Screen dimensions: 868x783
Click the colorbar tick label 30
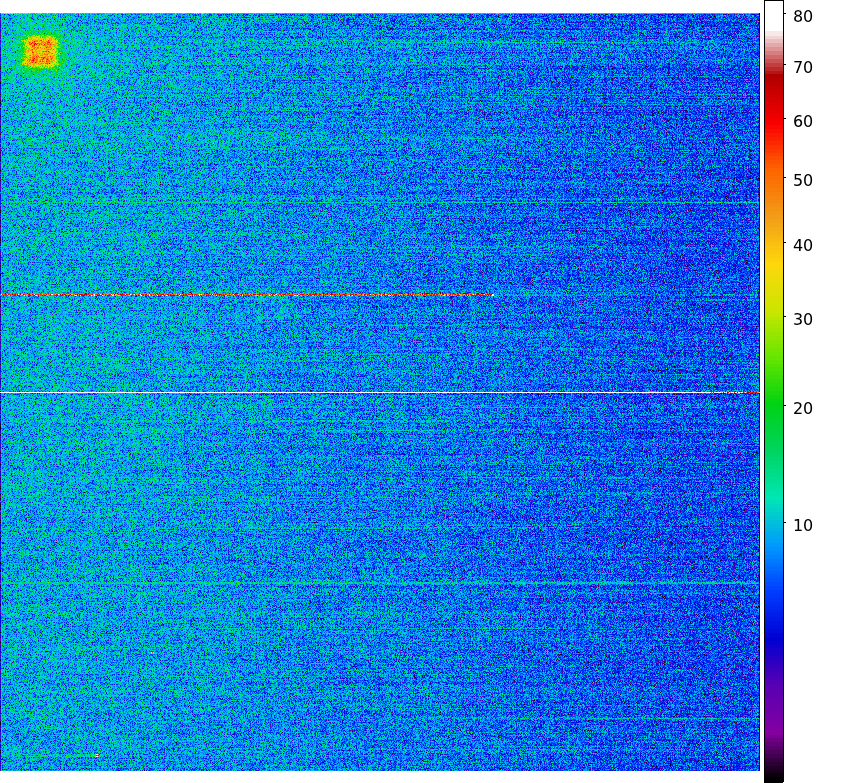click(x=803, y=320)
